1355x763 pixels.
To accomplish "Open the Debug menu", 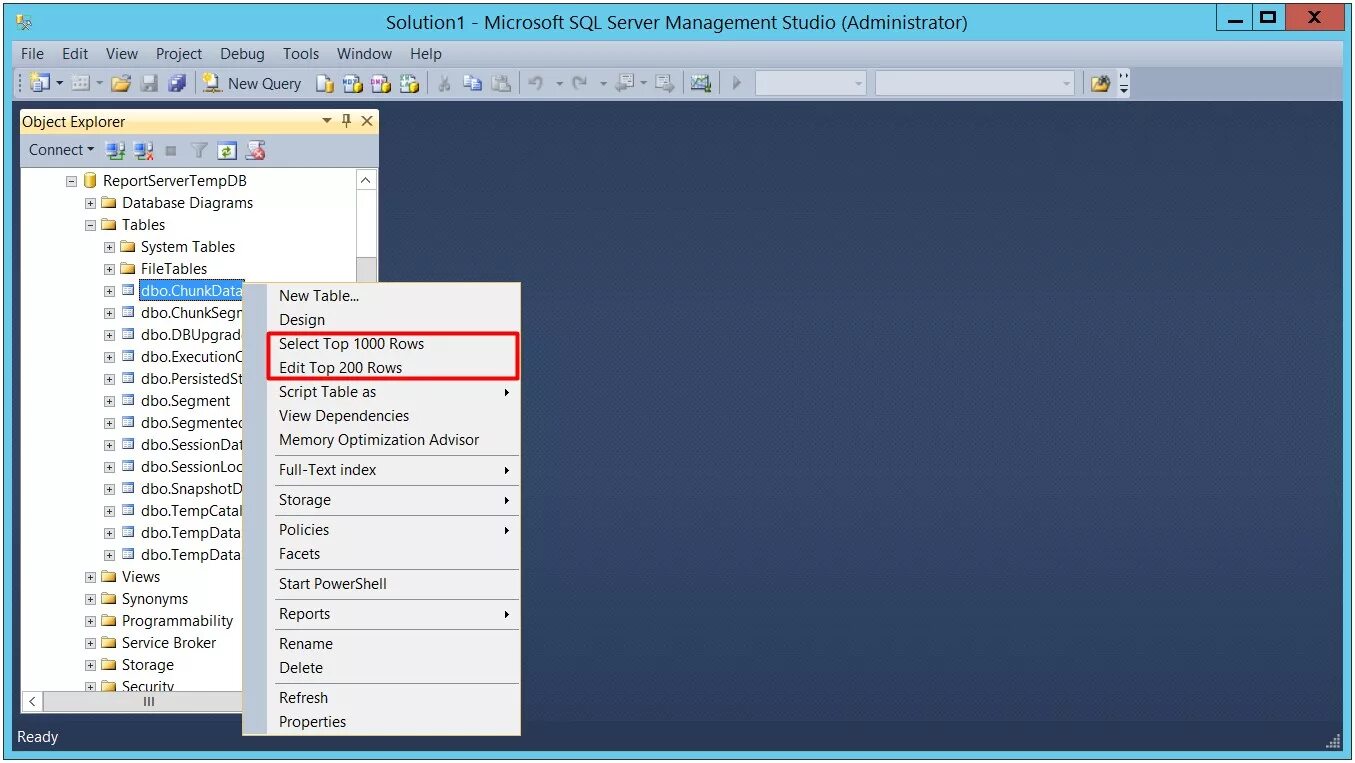I will (x=242, y=54).
